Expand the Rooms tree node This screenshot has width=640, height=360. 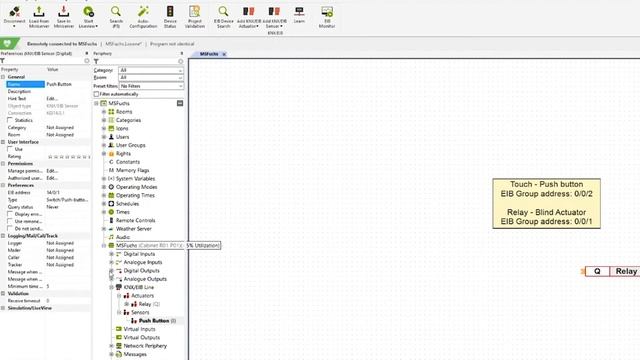(x=104, y=111)
